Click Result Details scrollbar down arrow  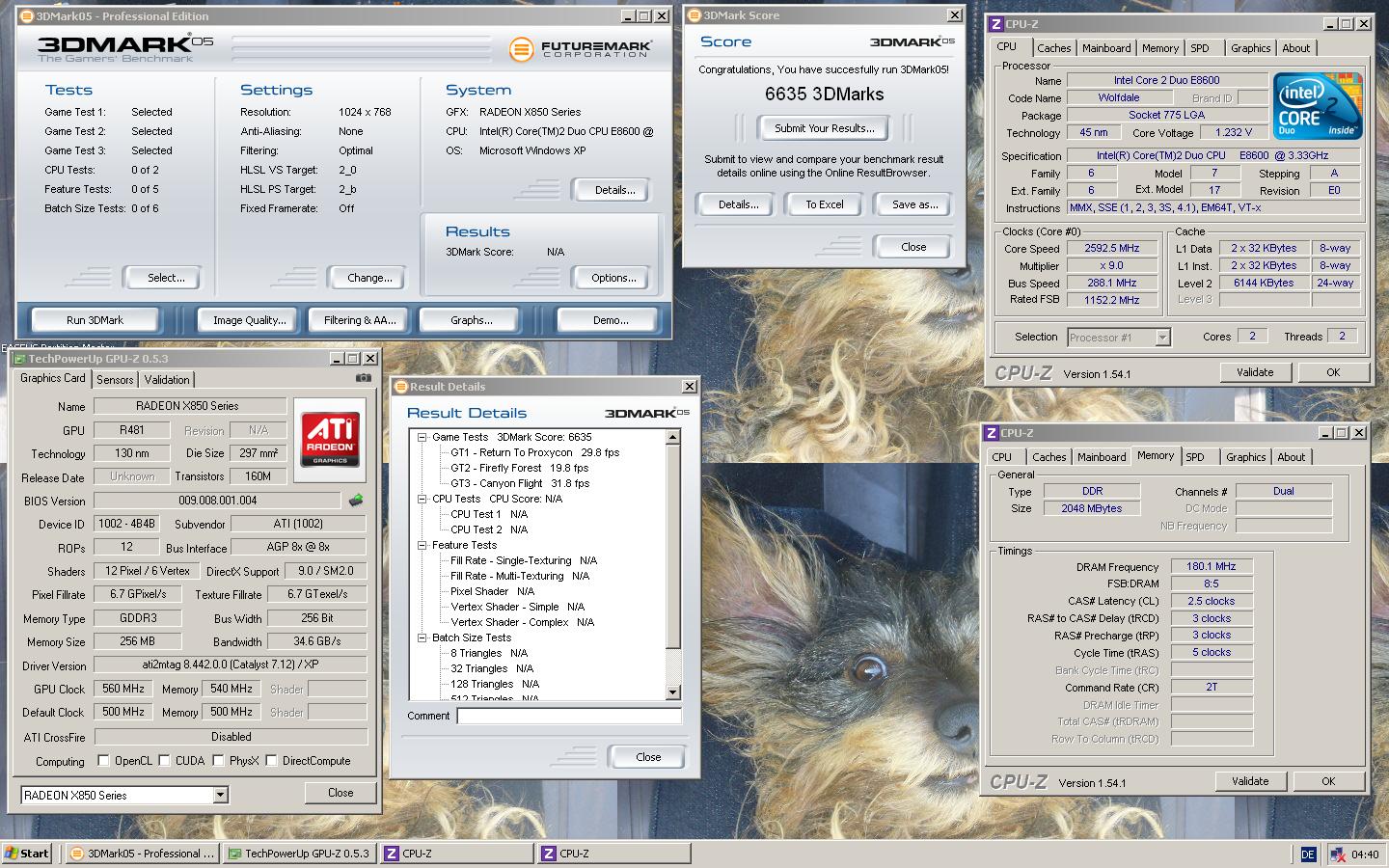[673, 692]
